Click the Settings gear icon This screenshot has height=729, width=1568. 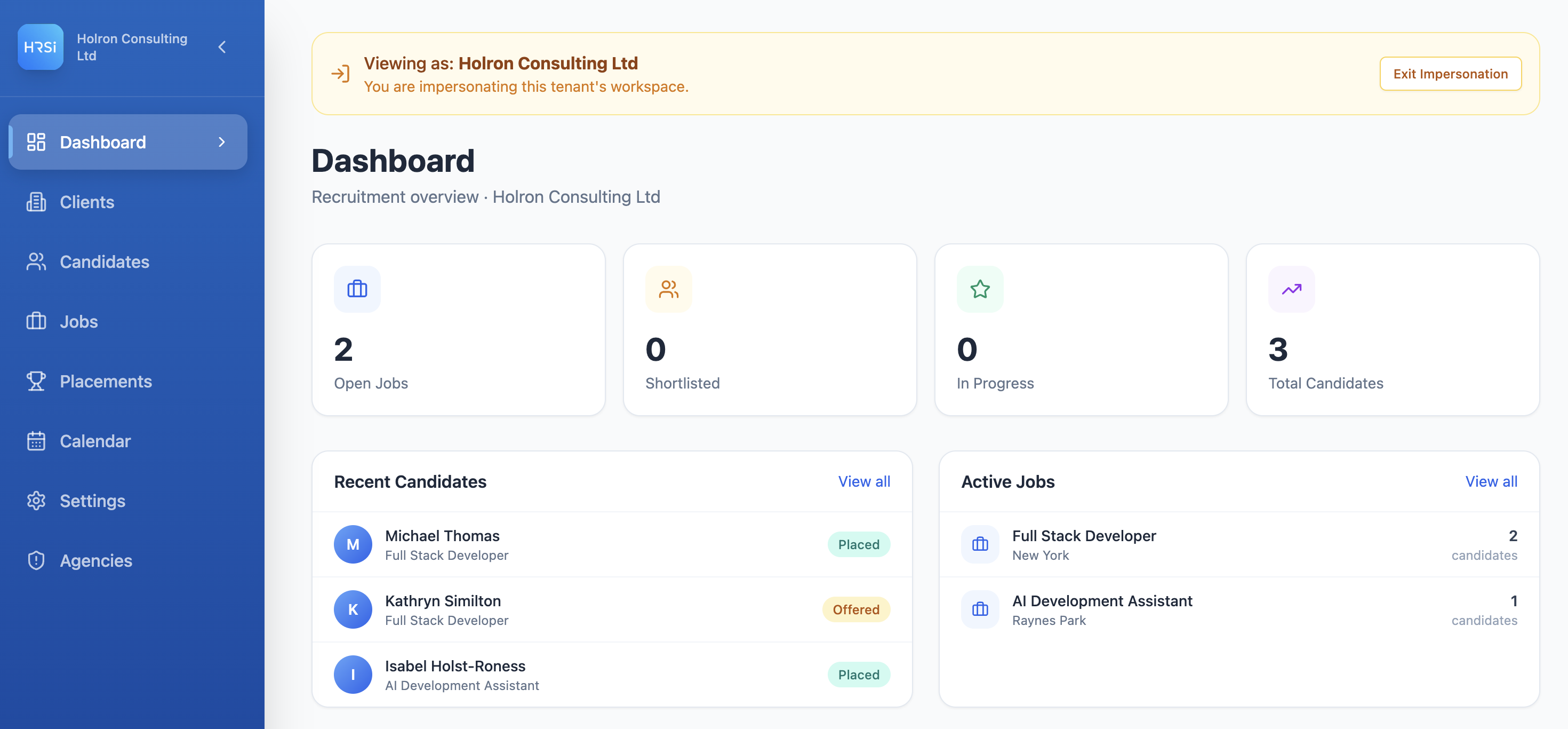pos(36,500)
